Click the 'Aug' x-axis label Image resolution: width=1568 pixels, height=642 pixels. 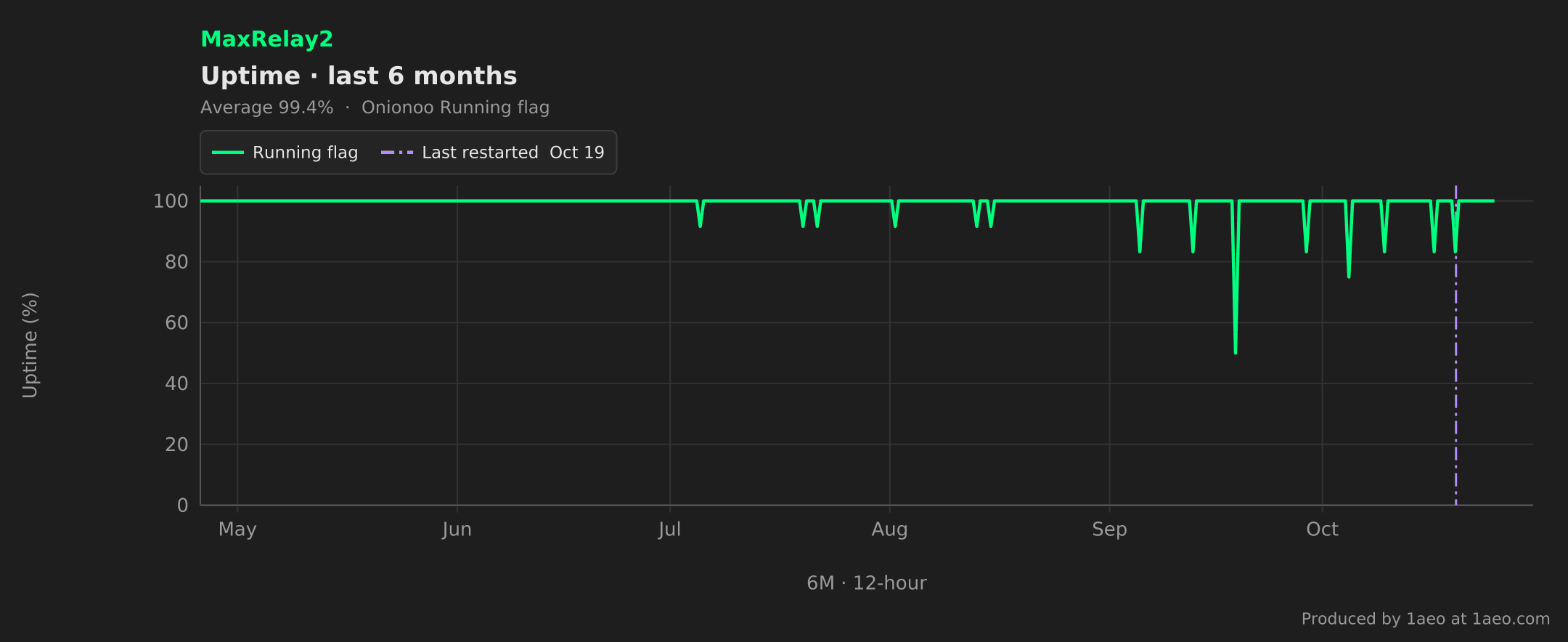click(x=889, y=529)
